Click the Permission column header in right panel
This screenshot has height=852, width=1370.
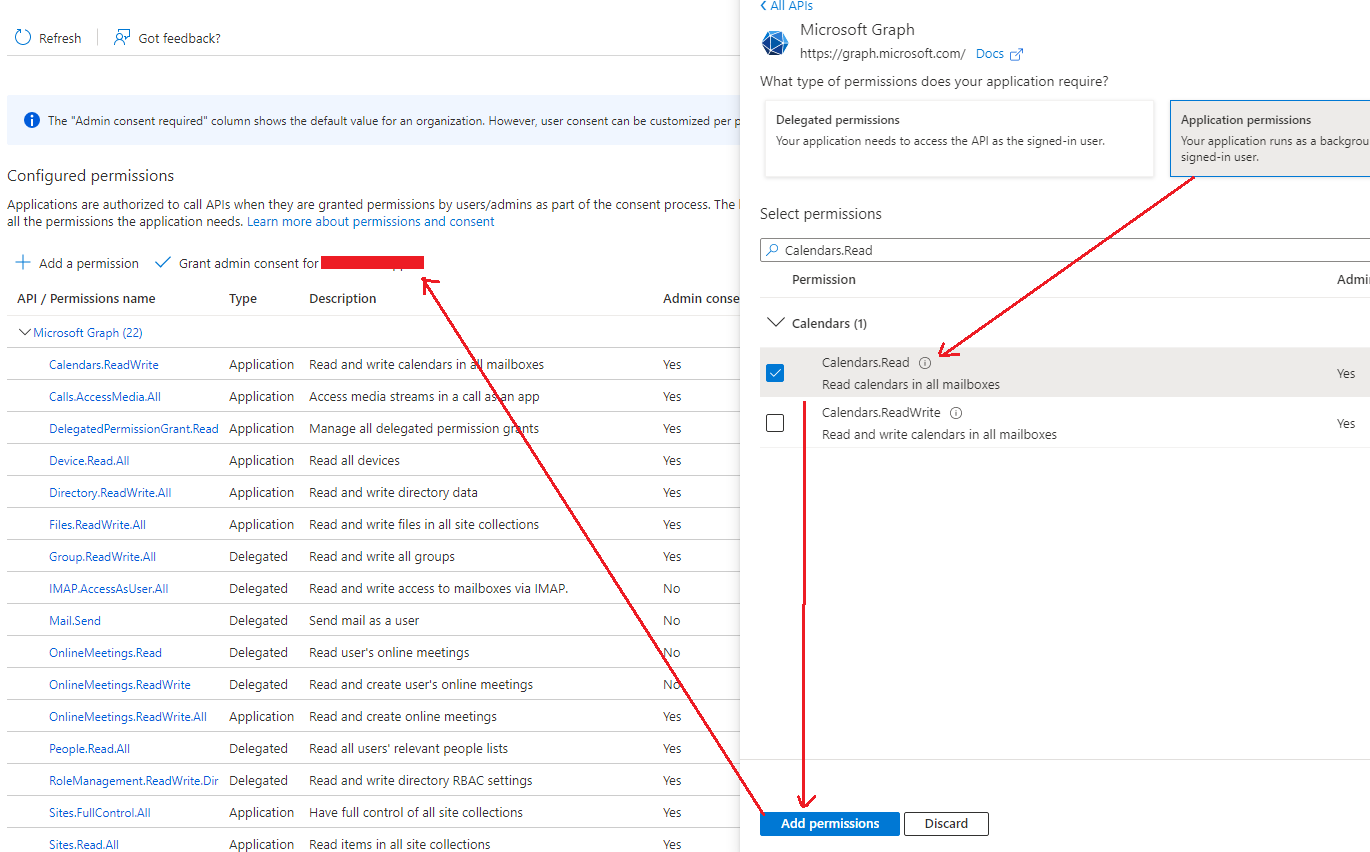pos(824,280)
